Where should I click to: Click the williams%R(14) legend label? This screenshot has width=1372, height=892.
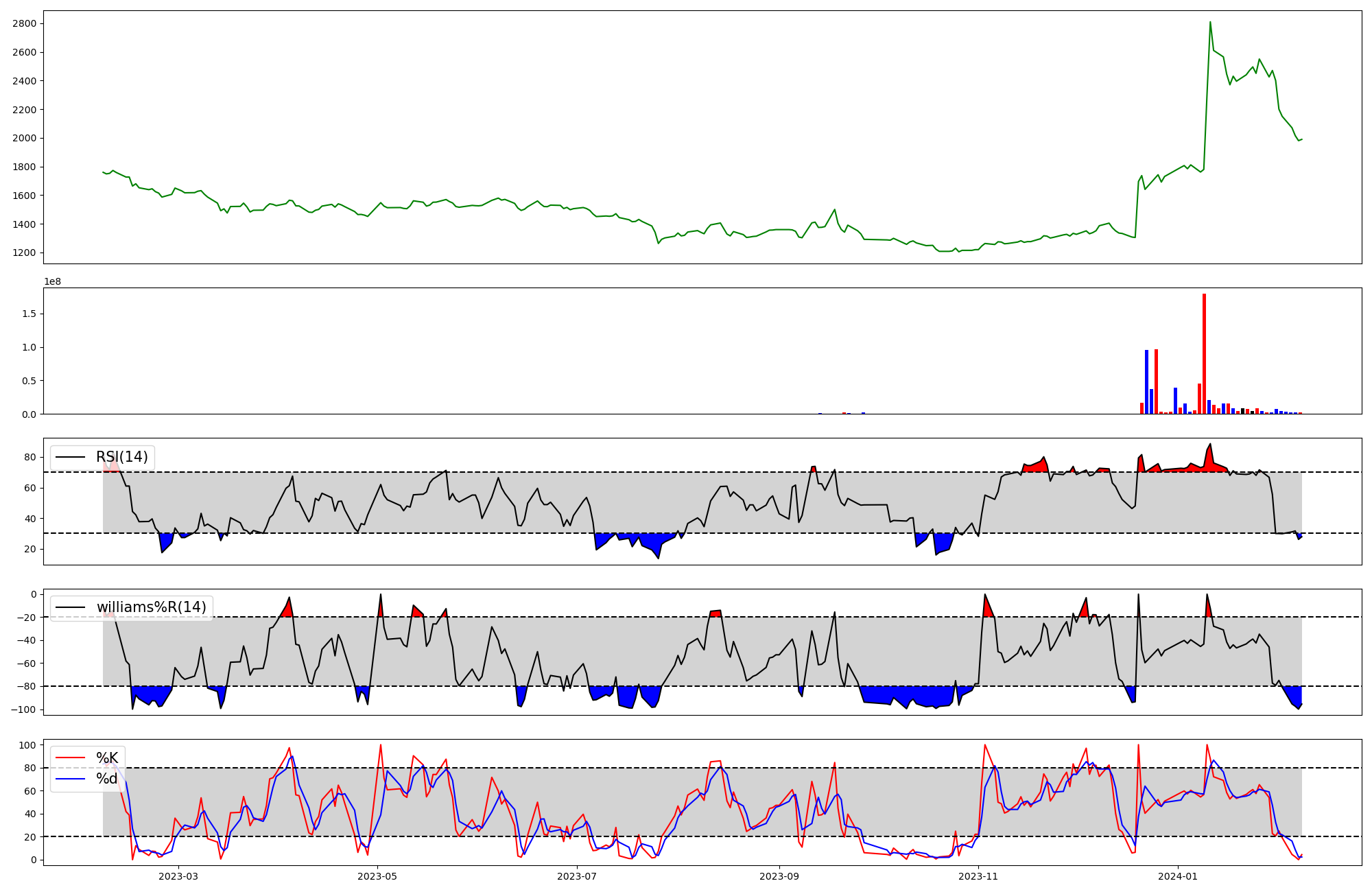[151, 607]
